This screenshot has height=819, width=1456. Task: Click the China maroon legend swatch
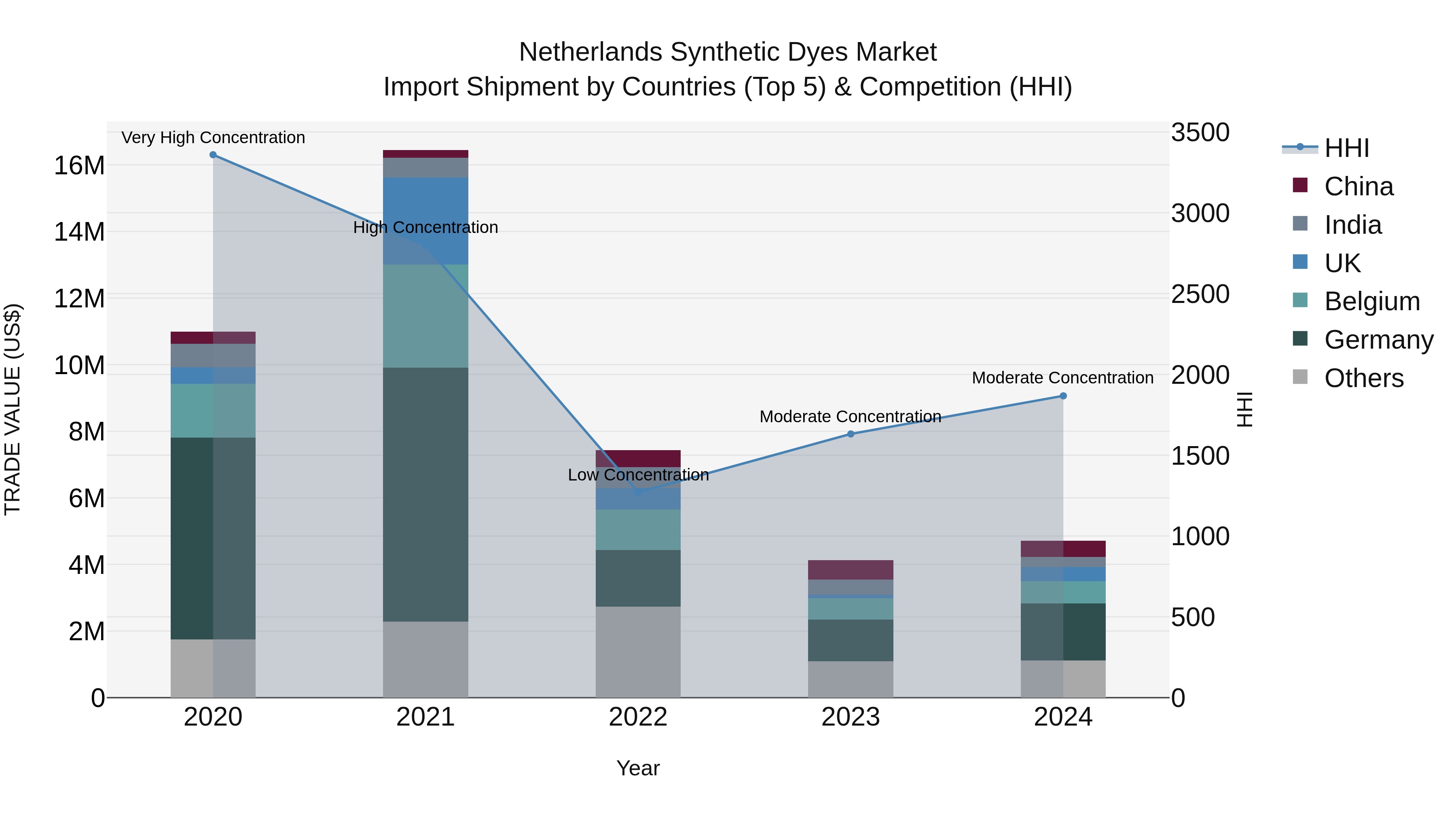pyautogui.click(x=1300, y=185)
